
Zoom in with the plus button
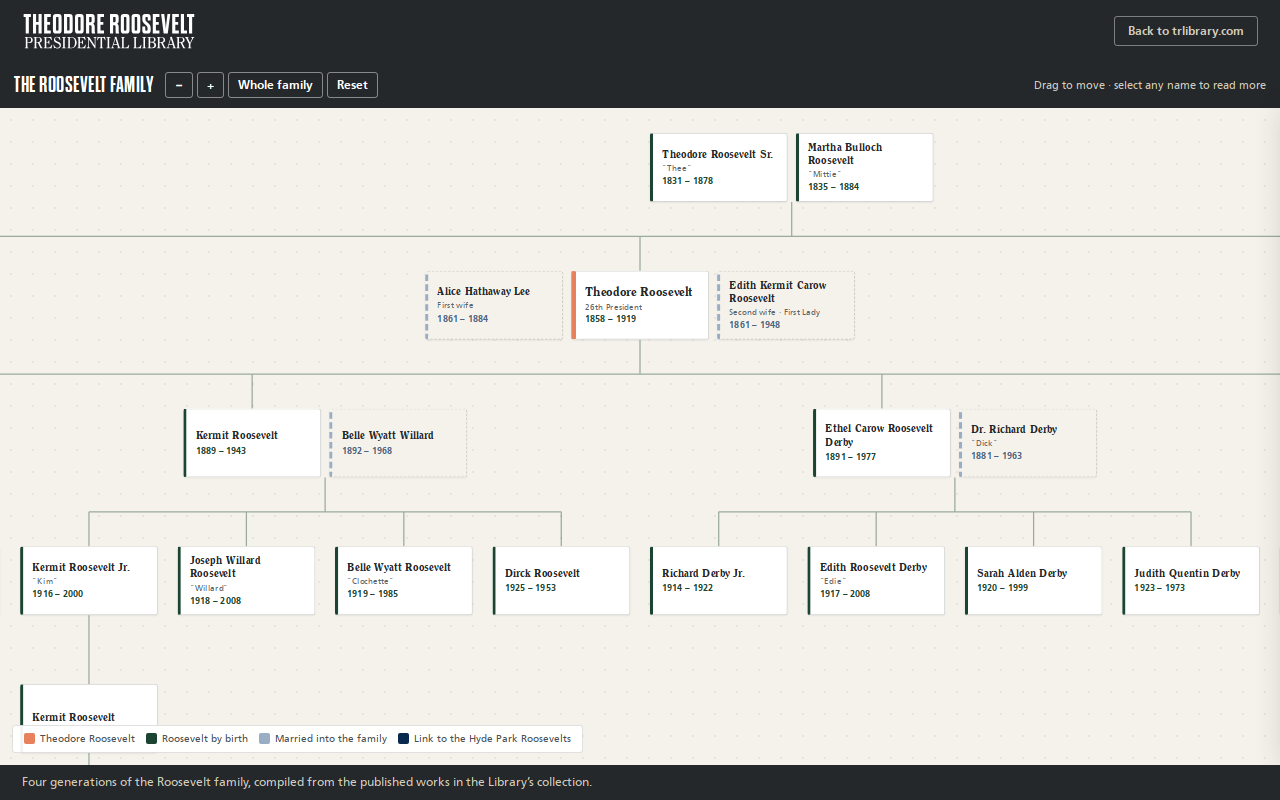point(210,85)
